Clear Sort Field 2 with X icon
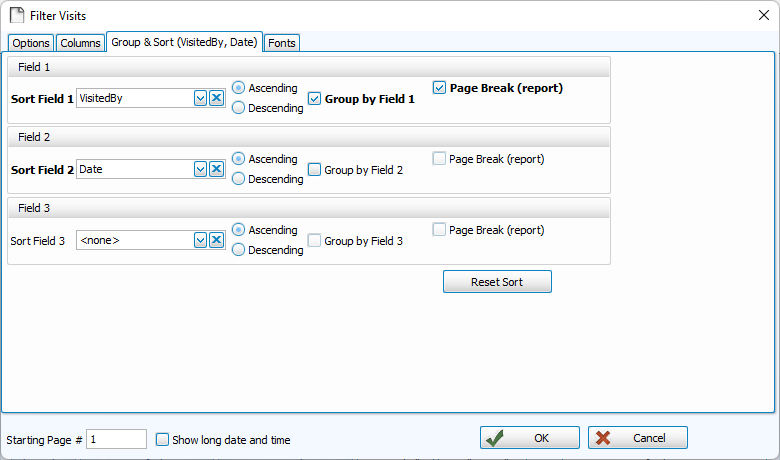The height and width of the screenshot is (460, 780). coord(216,169)
